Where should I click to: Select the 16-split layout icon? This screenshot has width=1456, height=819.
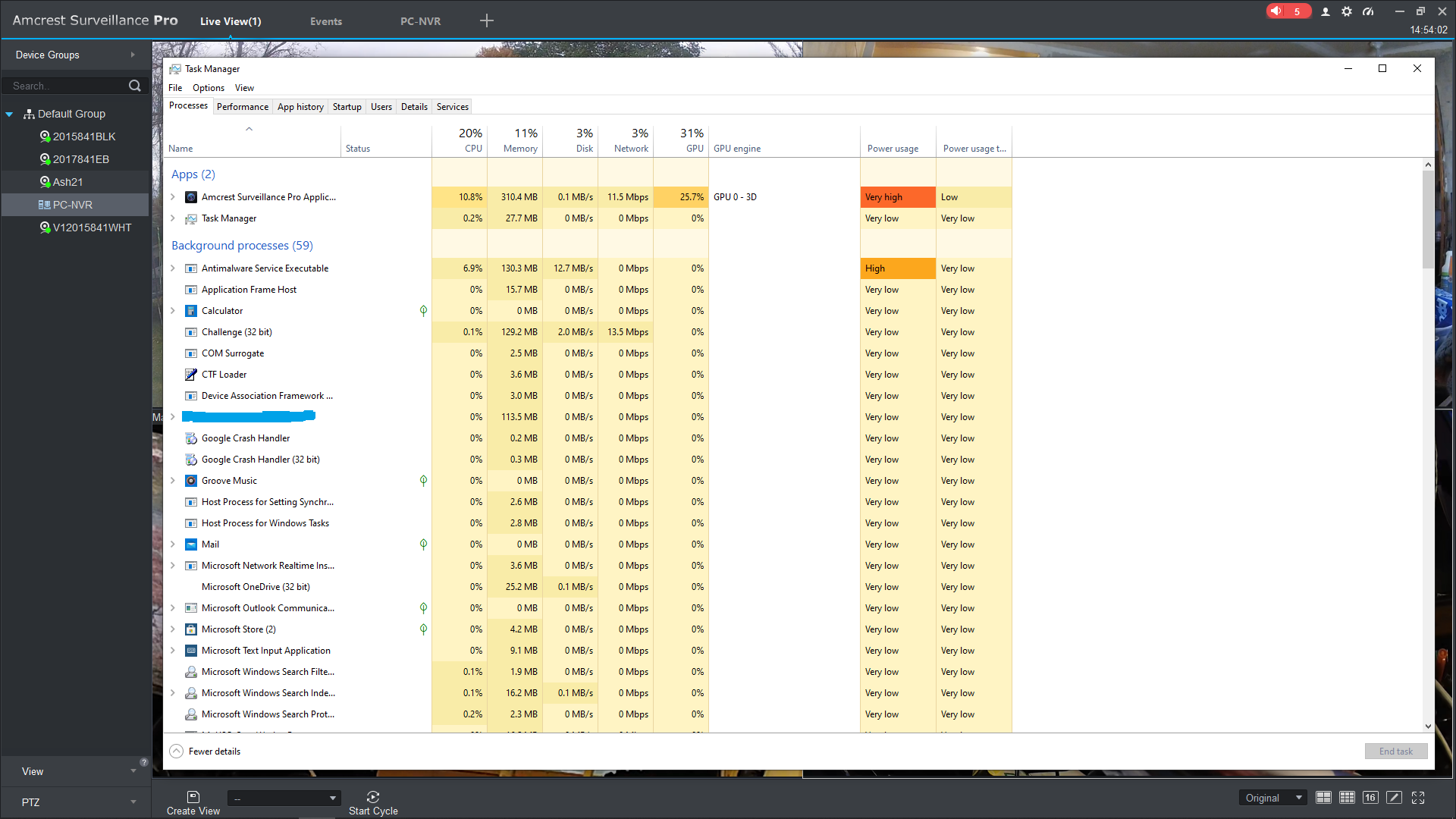[x=1370, y=798]
